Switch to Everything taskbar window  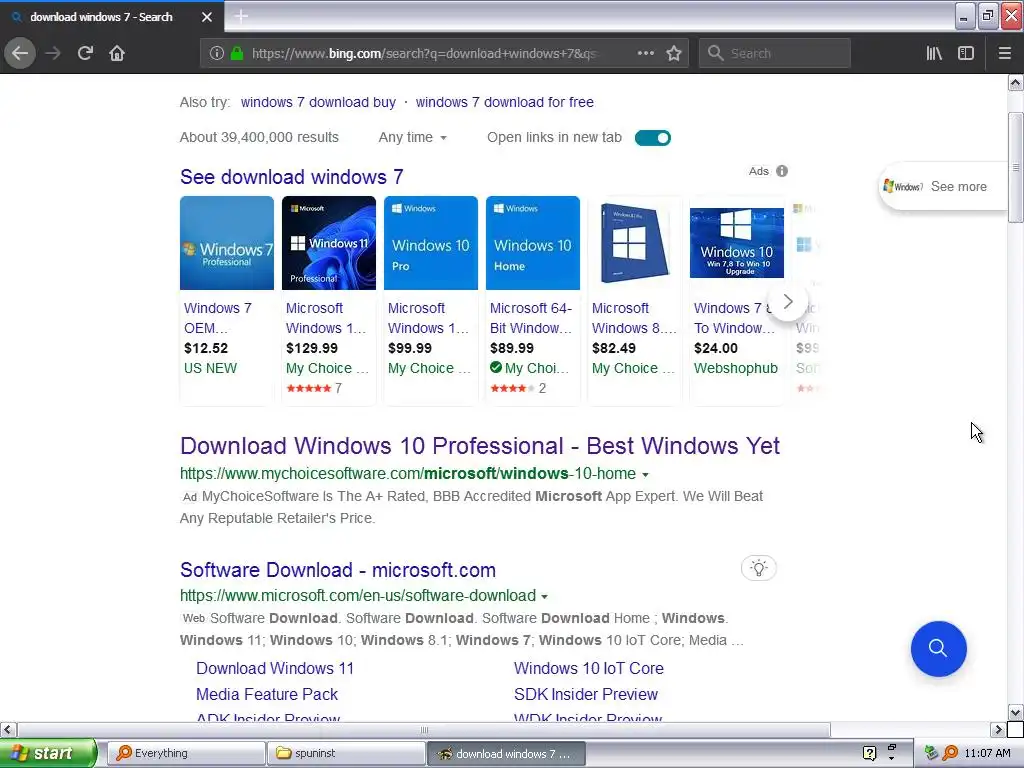185,753
